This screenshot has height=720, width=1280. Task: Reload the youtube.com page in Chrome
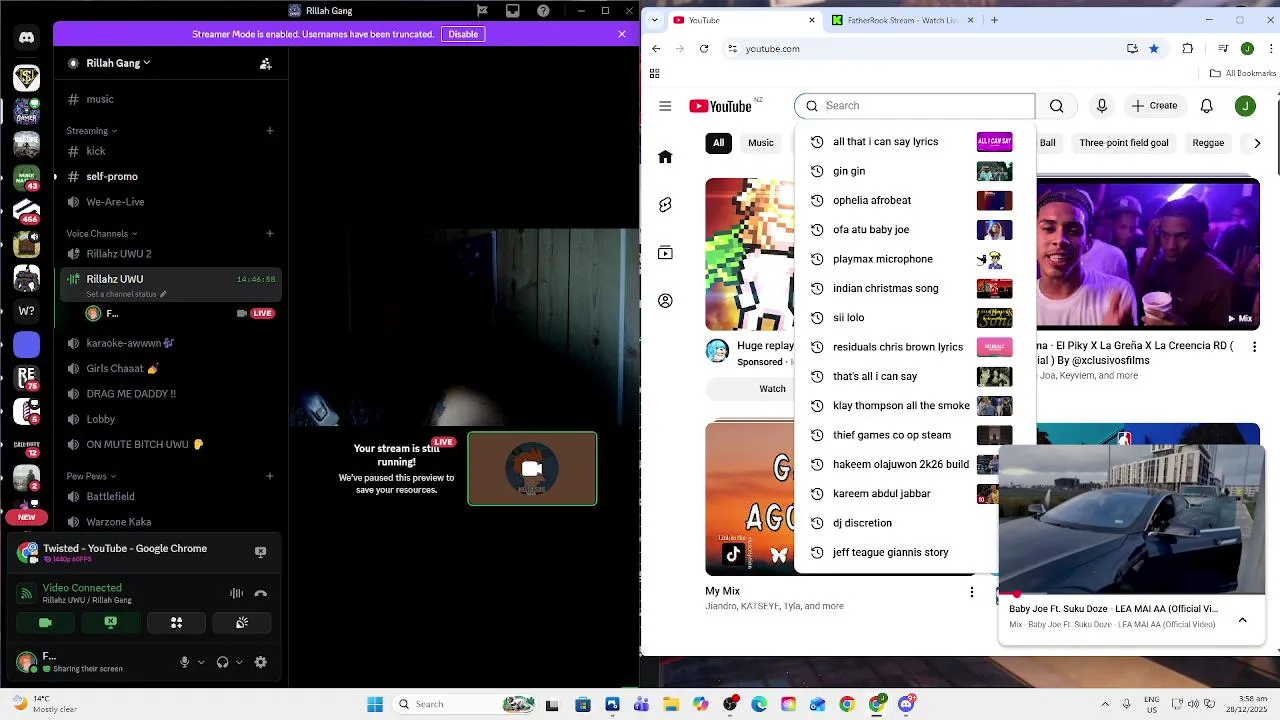[704, 49]
